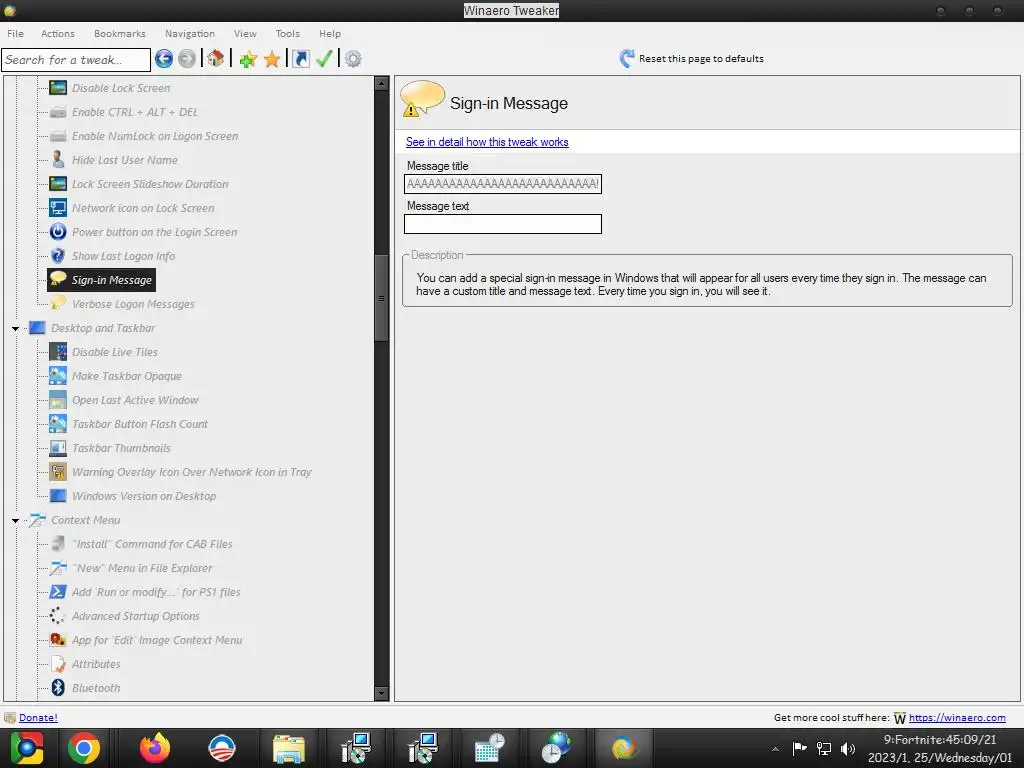Go back with the blue arrow button
This screenshot has height=768, width=1024.
pos(164,59)
